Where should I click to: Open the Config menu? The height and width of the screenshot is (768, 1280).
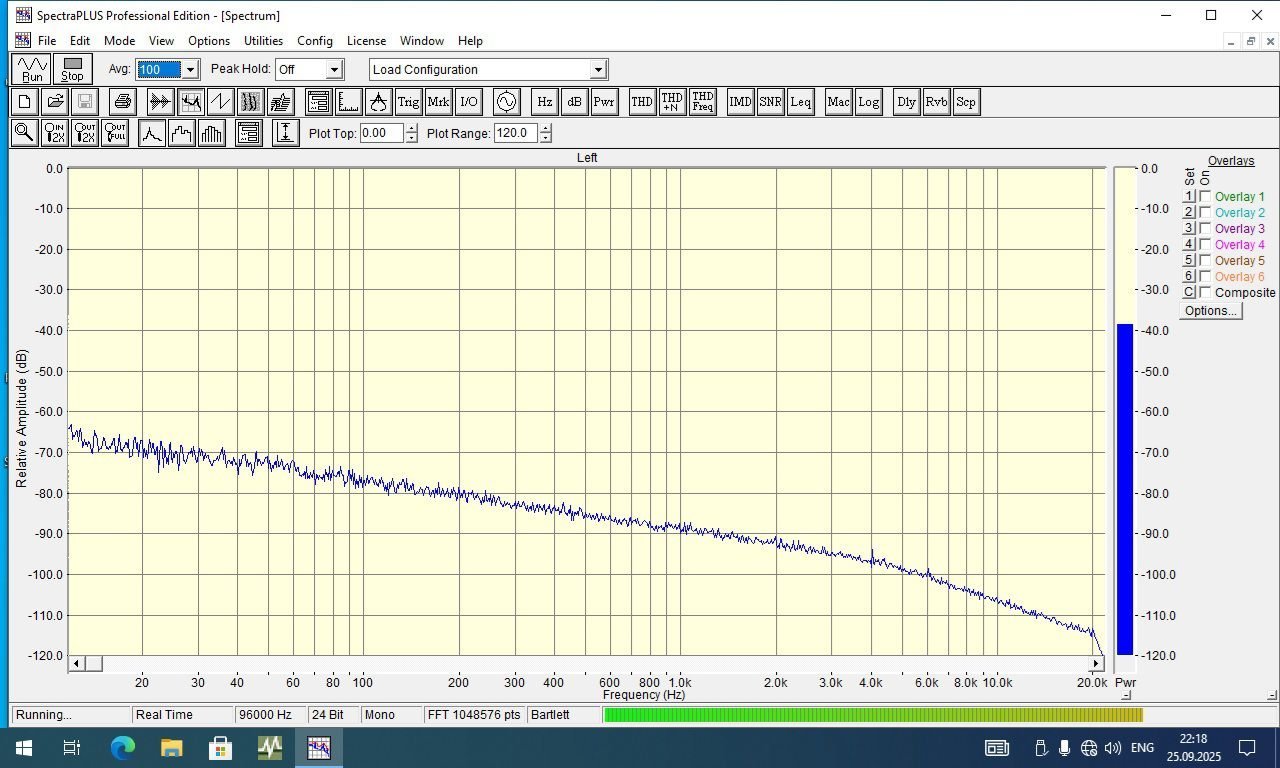[314, 41]
